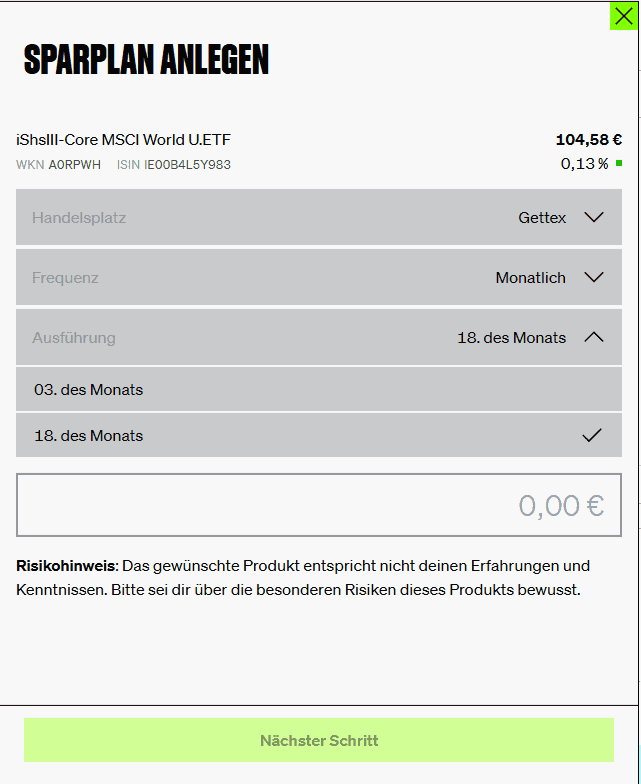Open the Handelsplatz dropdown label
Viewport: 641px width, 784px height.
tap(79, 218)
